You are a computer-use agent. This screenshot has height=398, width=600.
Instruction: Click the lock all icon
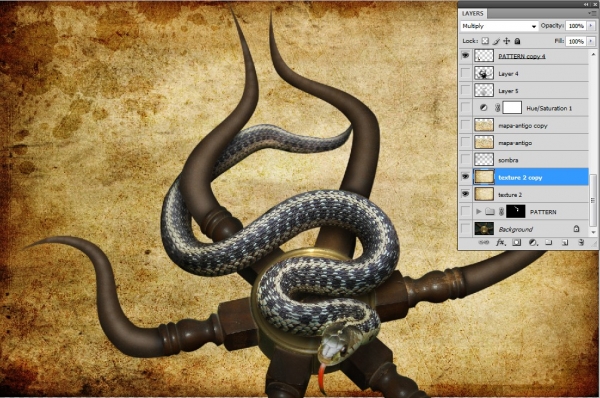(517, 41)
